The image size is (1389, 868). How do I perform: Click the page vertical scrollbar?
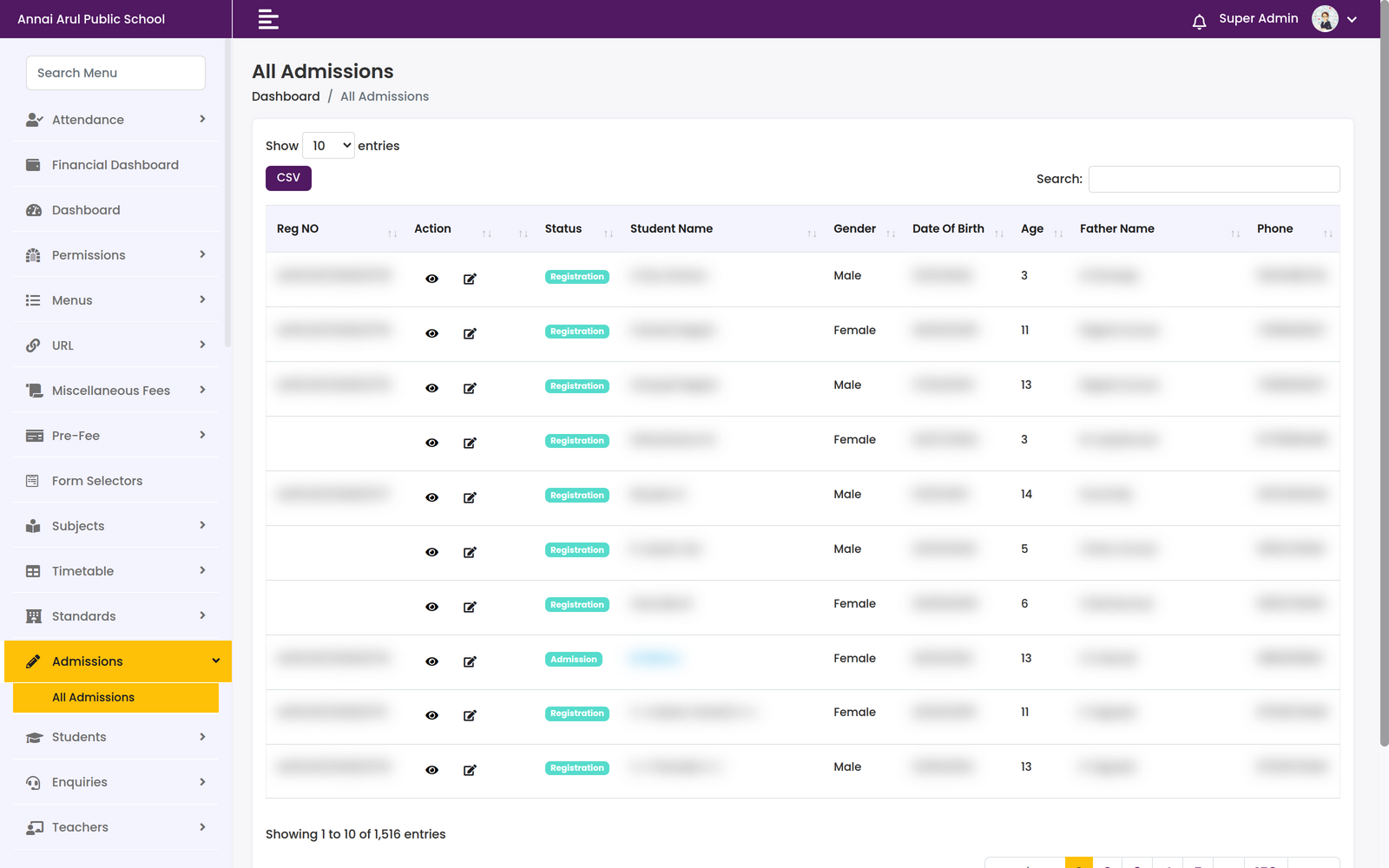click(1384, 373)
